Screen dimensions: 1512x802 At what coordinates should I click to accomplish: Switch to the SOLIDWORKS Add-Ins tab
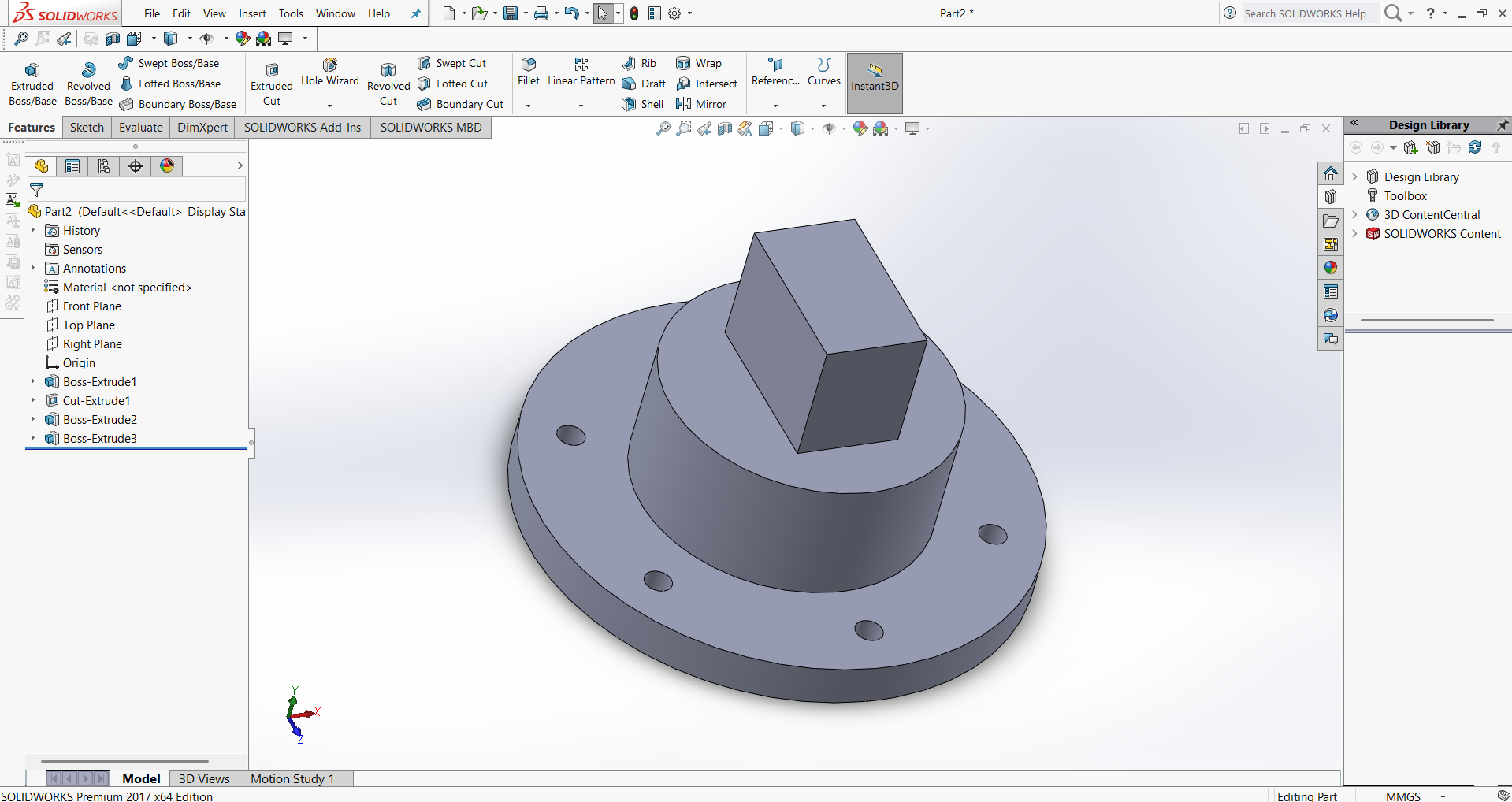click(303, 127)
